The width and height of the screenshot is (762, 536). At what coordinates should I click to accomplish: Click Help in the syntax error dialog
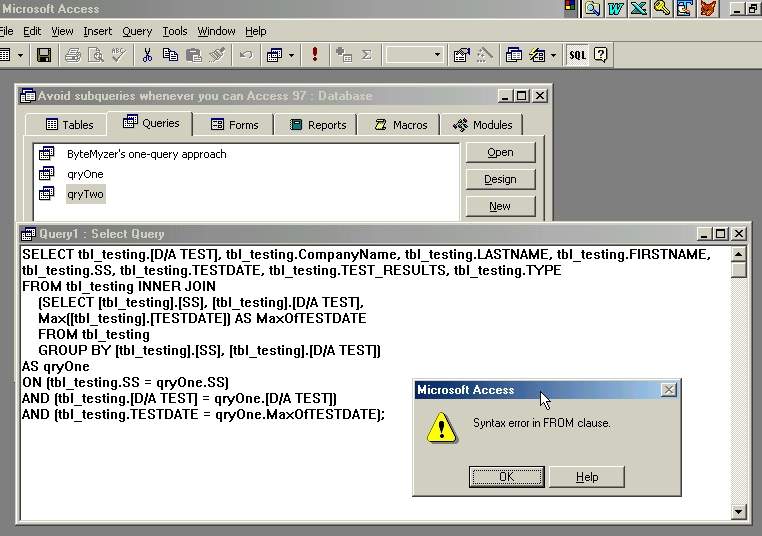click(x=587, y=477)
